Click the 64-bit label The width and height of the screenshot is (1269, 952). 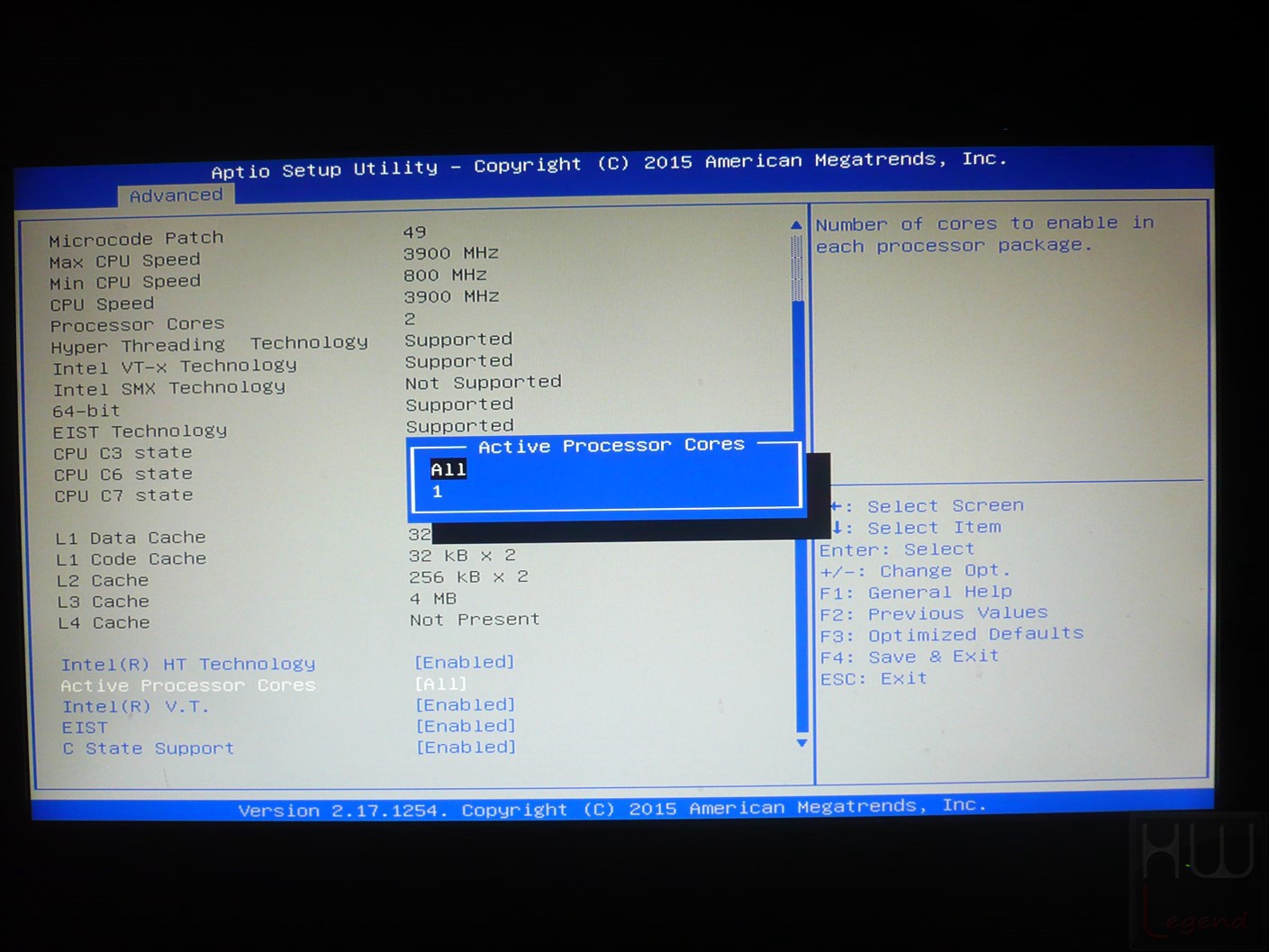pos(86,411)
